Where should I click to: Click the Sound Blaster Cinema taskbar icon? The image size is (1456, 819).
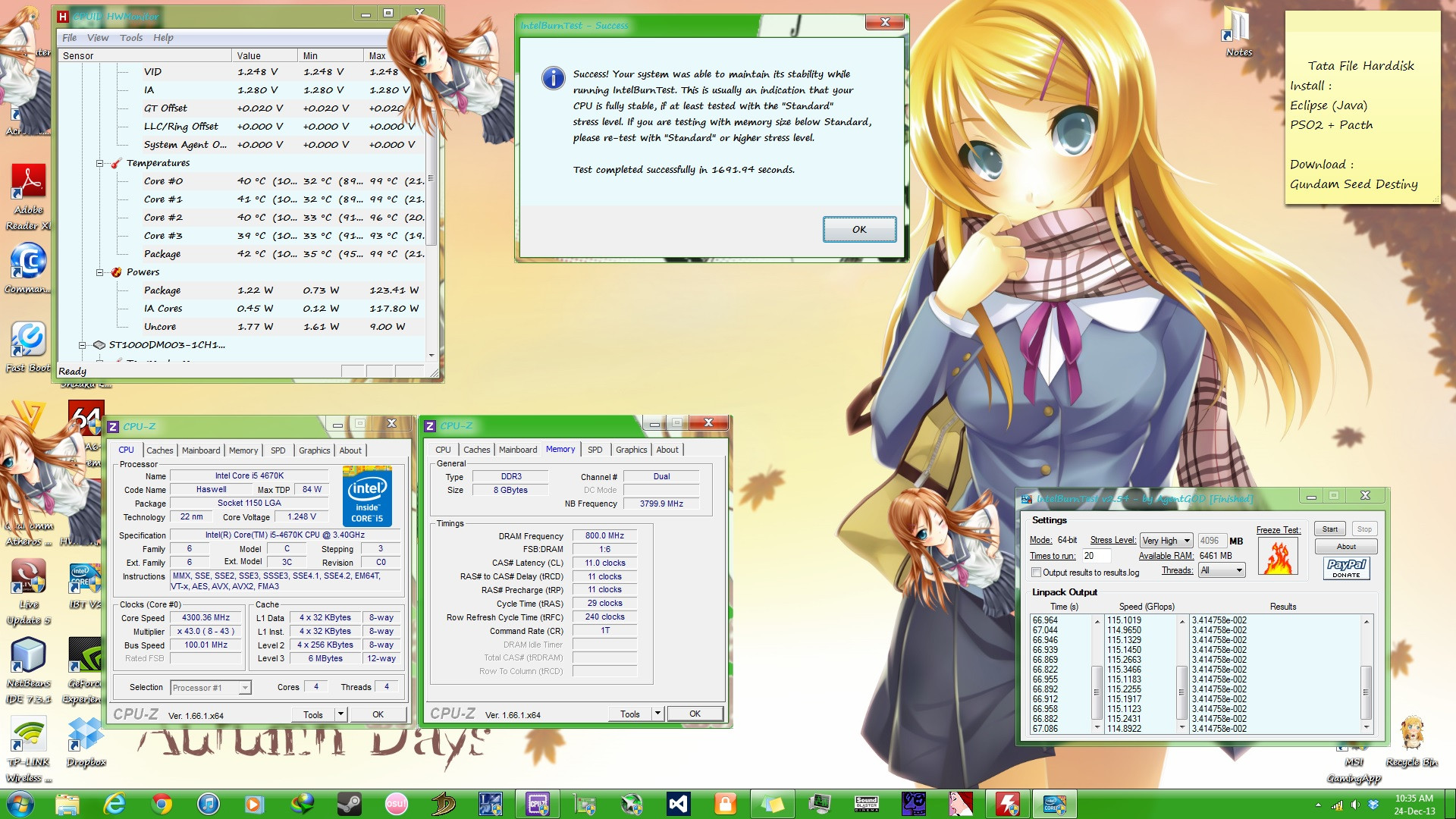(867, 804)
